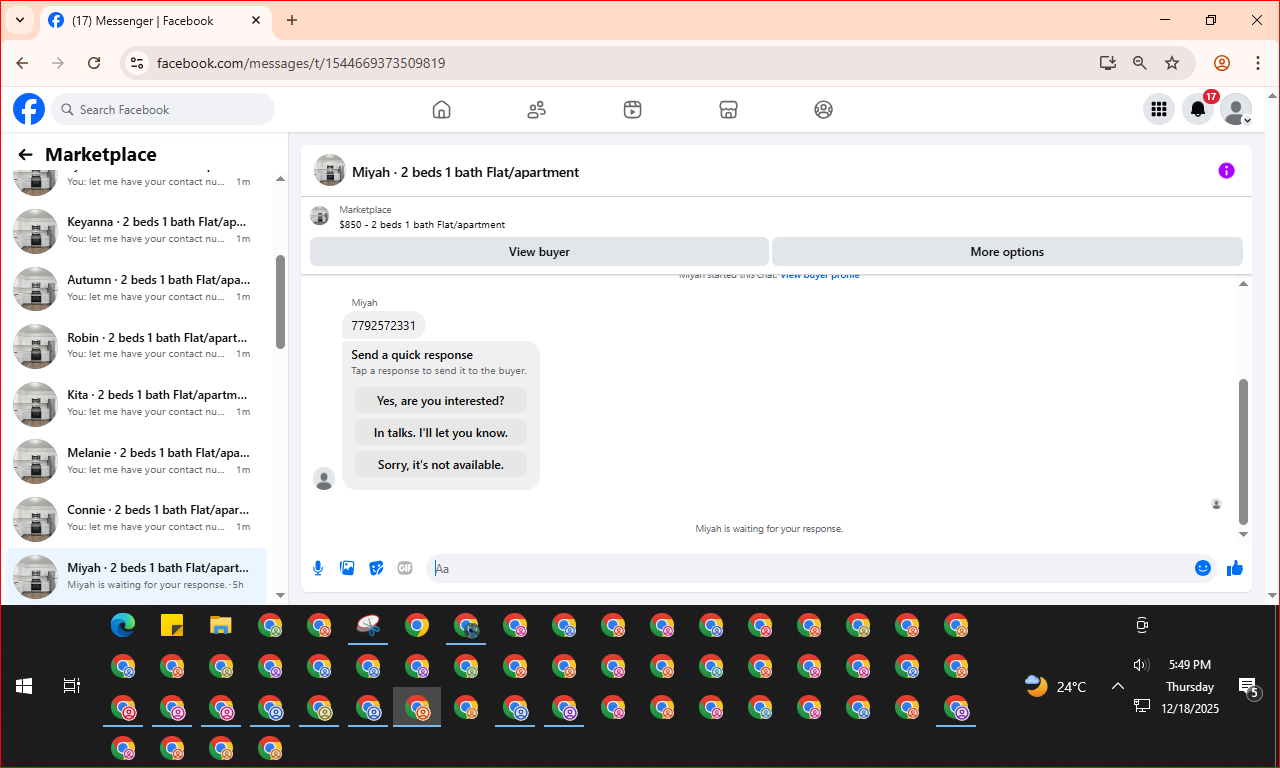Screen dimensions: 1280x768
Task: Send quick response "Yes, are you interested?"
Action: [x=440, y=401]
